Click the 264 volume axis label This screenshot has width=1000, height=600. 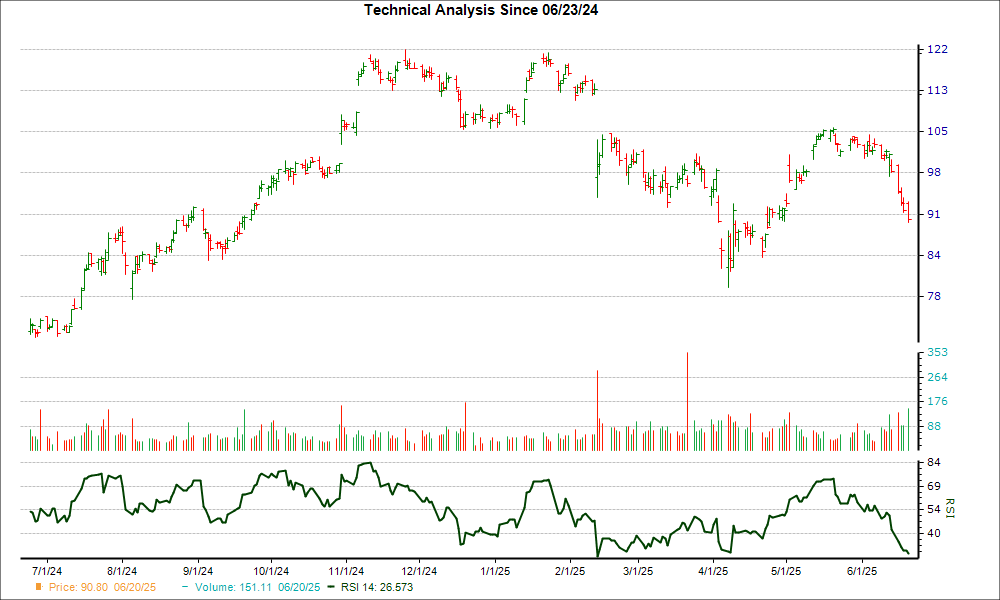938,377
